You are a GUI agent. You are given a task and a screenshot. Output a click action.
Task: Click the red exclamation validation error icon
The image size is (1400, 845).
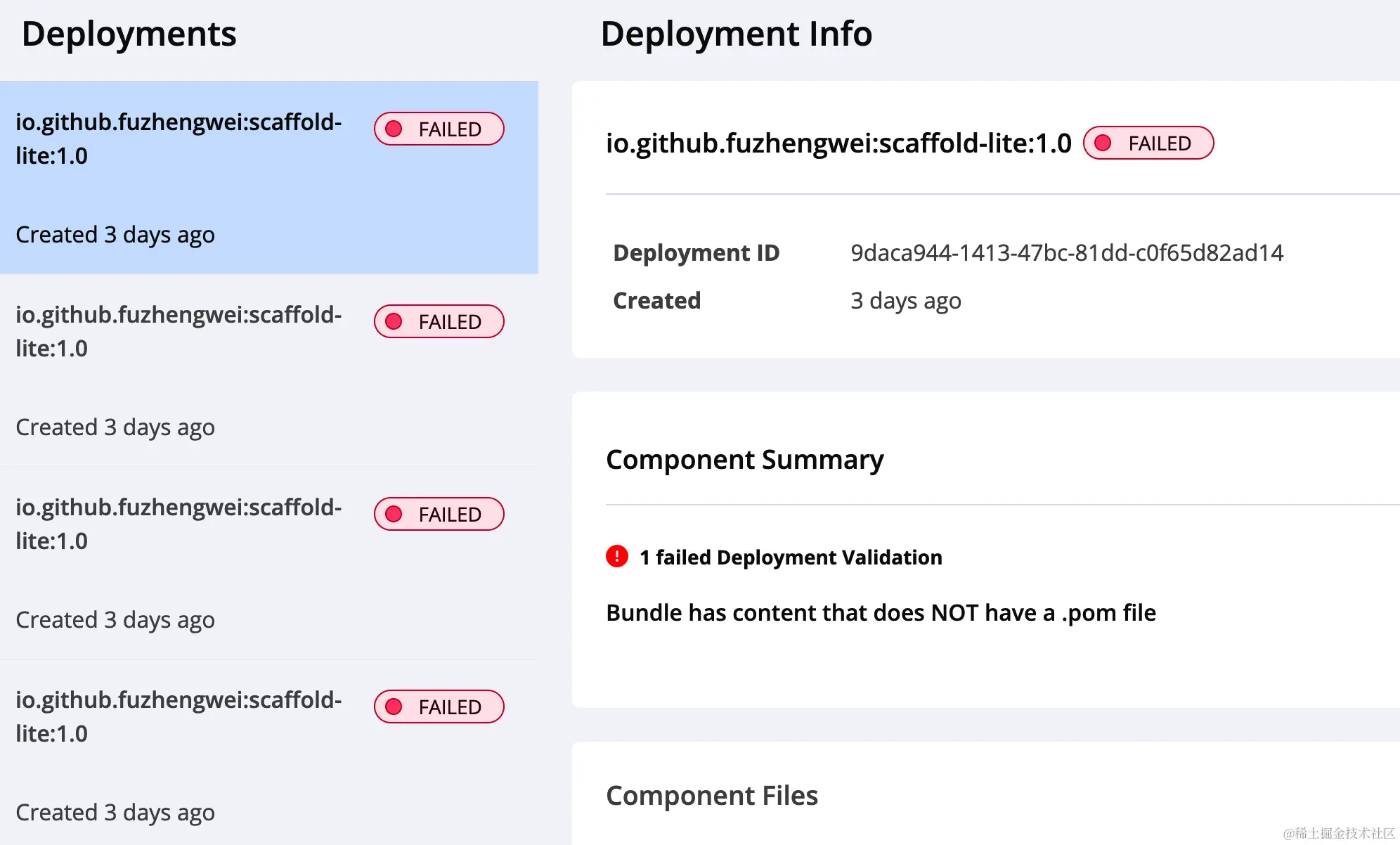pos(616,557)
